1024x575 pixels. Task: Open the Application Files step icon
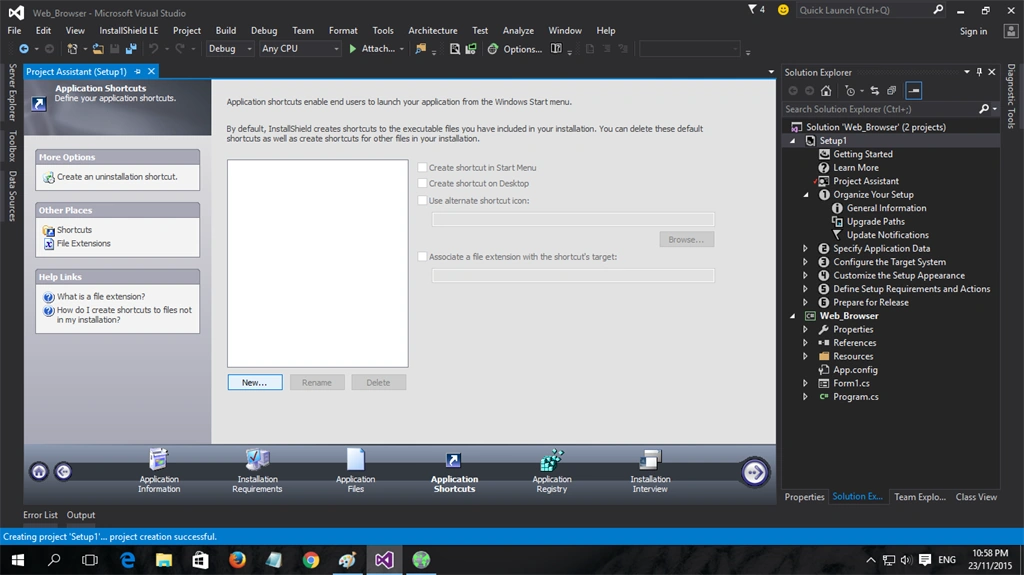pyautogui.click(x=355, y=459)
